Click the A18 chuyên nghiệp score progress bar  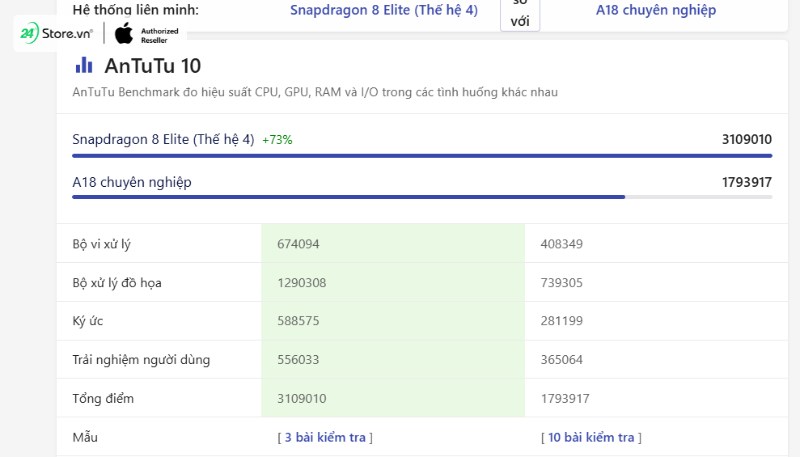(422, 197)
